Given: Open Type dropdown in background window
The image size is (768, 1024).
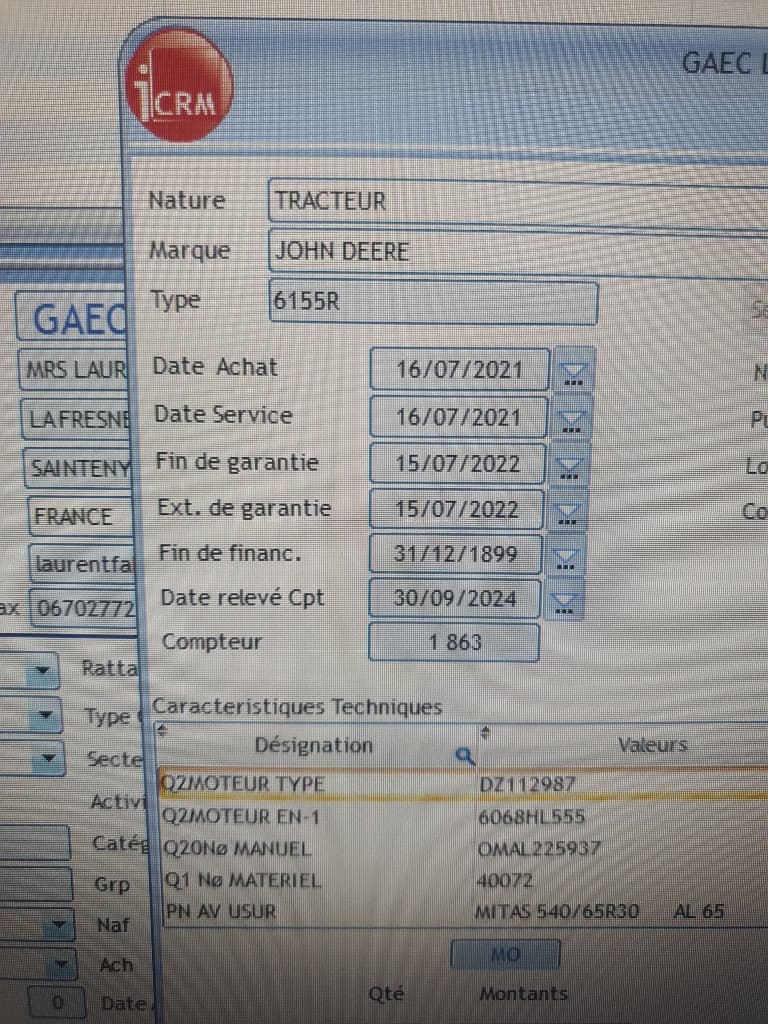Looking at the screenshot, I should [x=44, y=715].
